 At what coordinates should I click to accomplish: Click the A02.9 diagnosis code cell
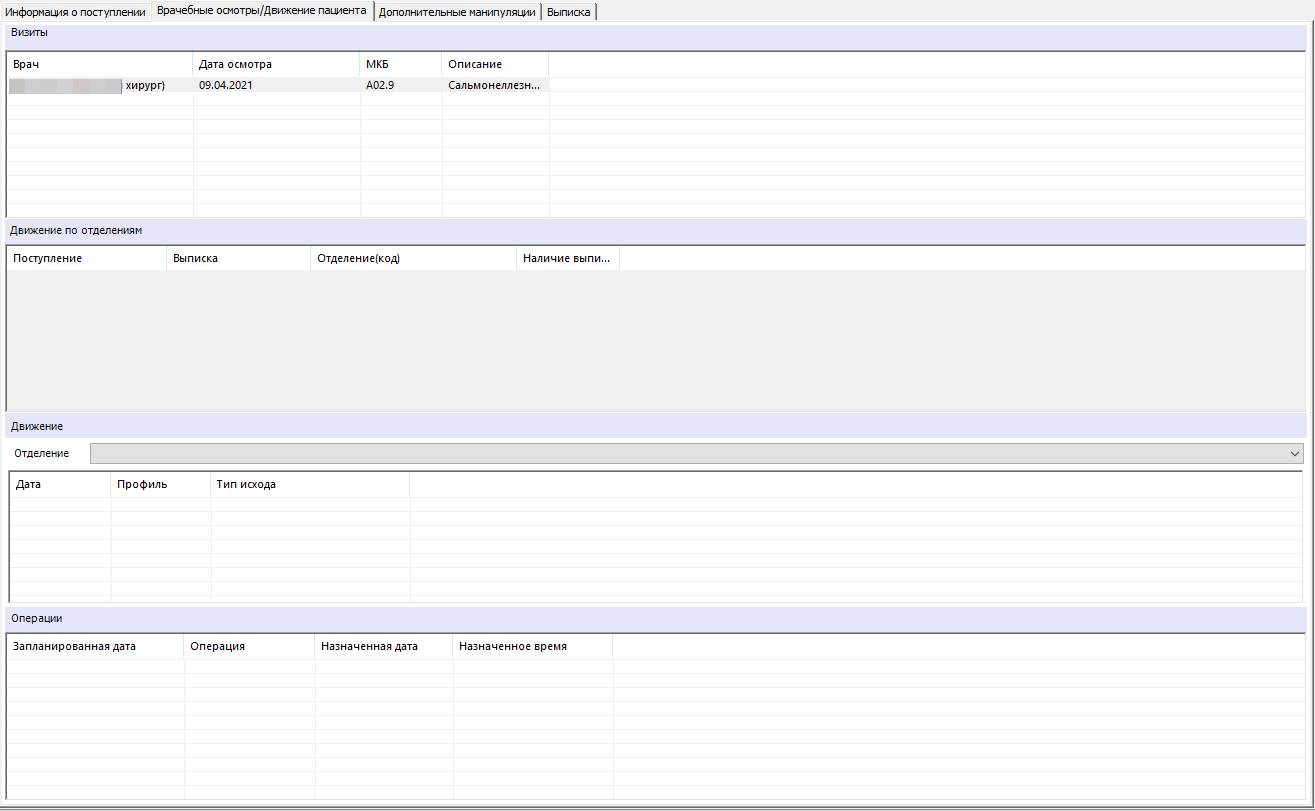coord(400,85)
